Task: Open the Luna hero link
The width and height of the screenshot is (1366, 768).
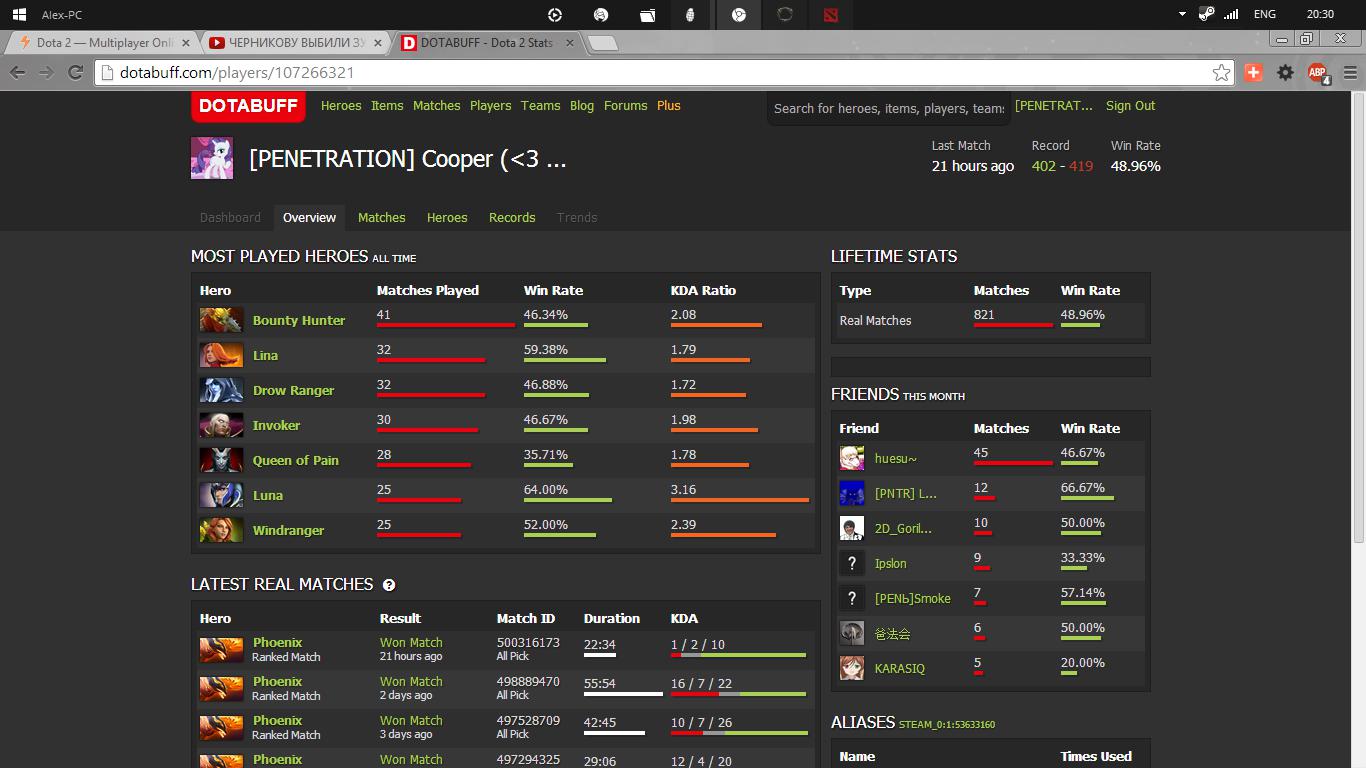Action: pos(268,495)
